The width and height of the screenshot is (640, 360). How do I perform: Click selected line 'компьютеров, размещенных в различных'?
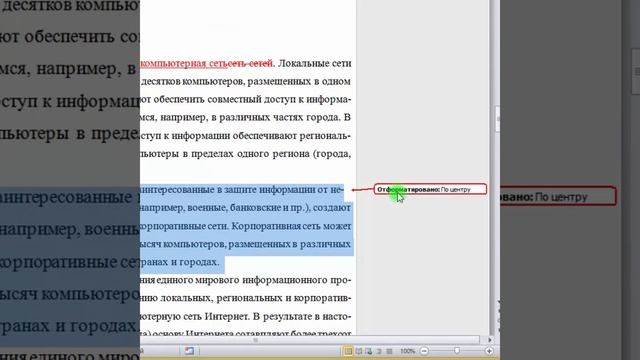246,244
